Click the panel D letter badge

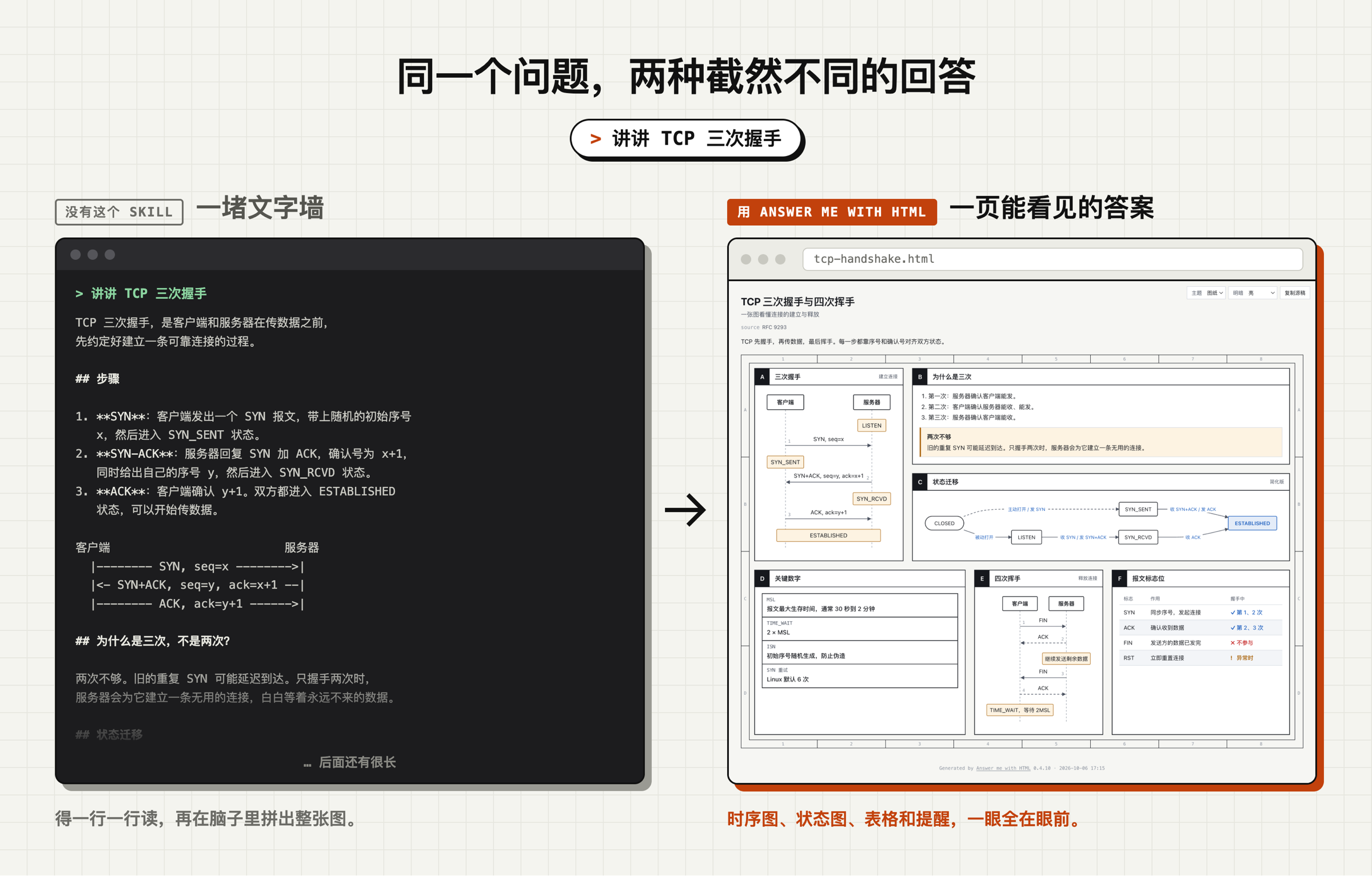click(x=762, y=578)
